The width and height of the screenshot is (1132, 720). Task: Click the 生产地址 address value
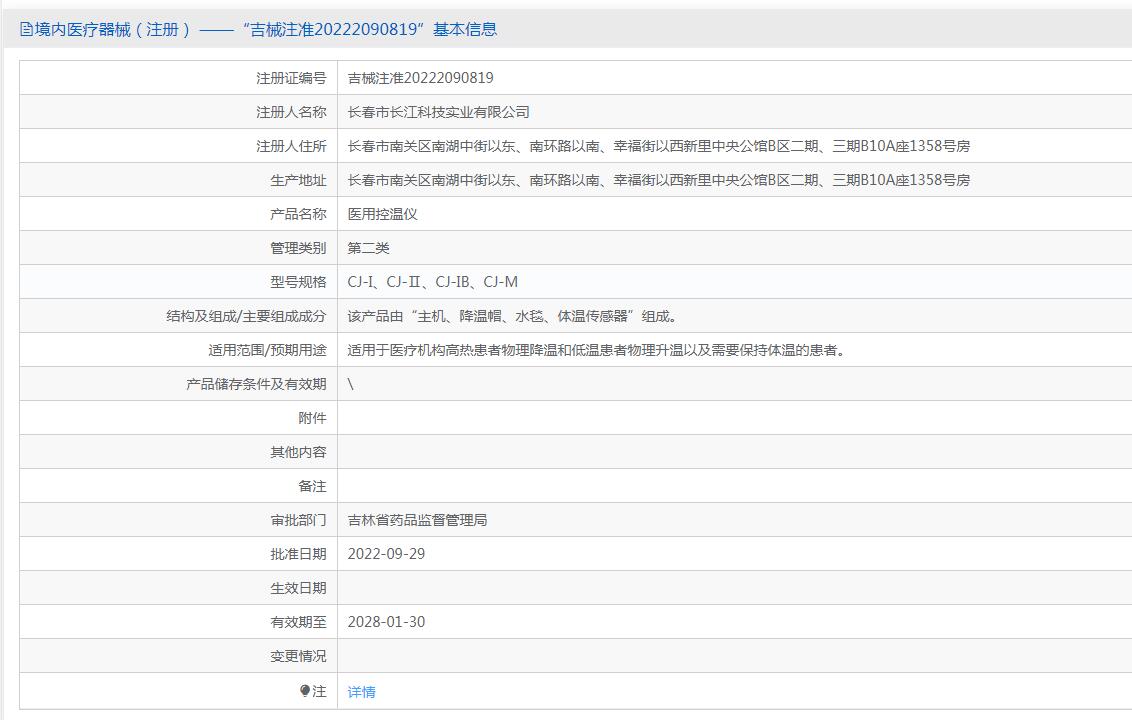658,180
